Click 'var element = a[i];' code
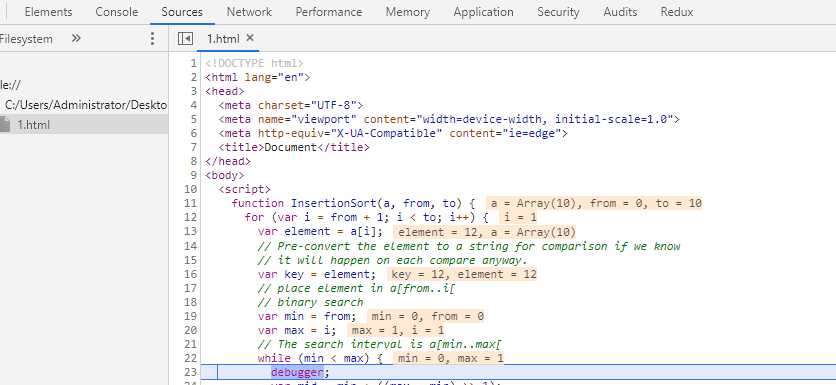The height and width of the screenshot is (385, 836). coord(320,231)
